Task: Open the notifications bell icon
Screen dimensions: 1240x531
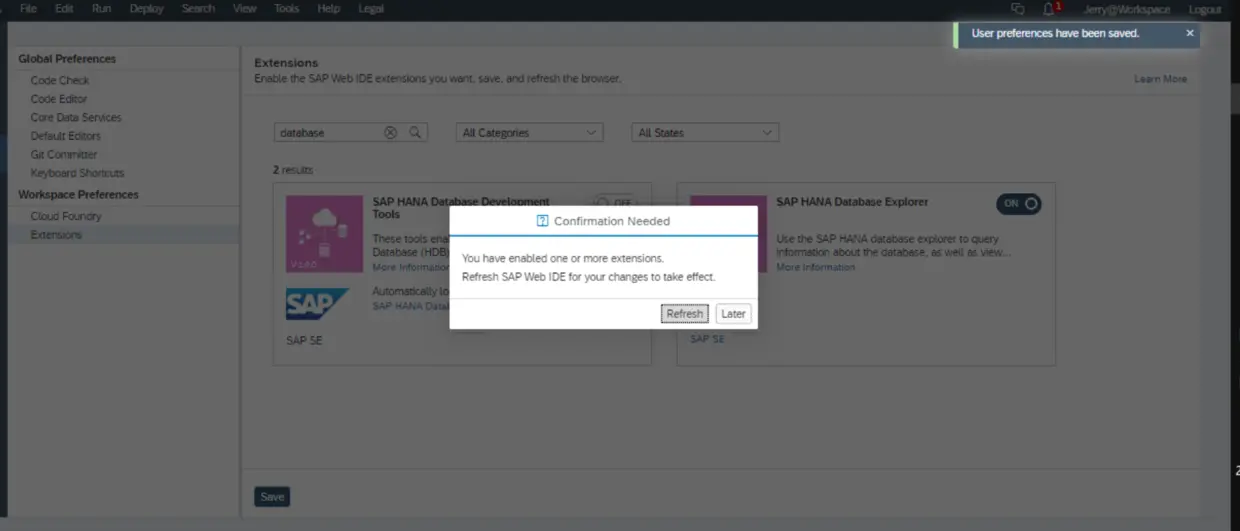Action: [x=1049, y=8]
